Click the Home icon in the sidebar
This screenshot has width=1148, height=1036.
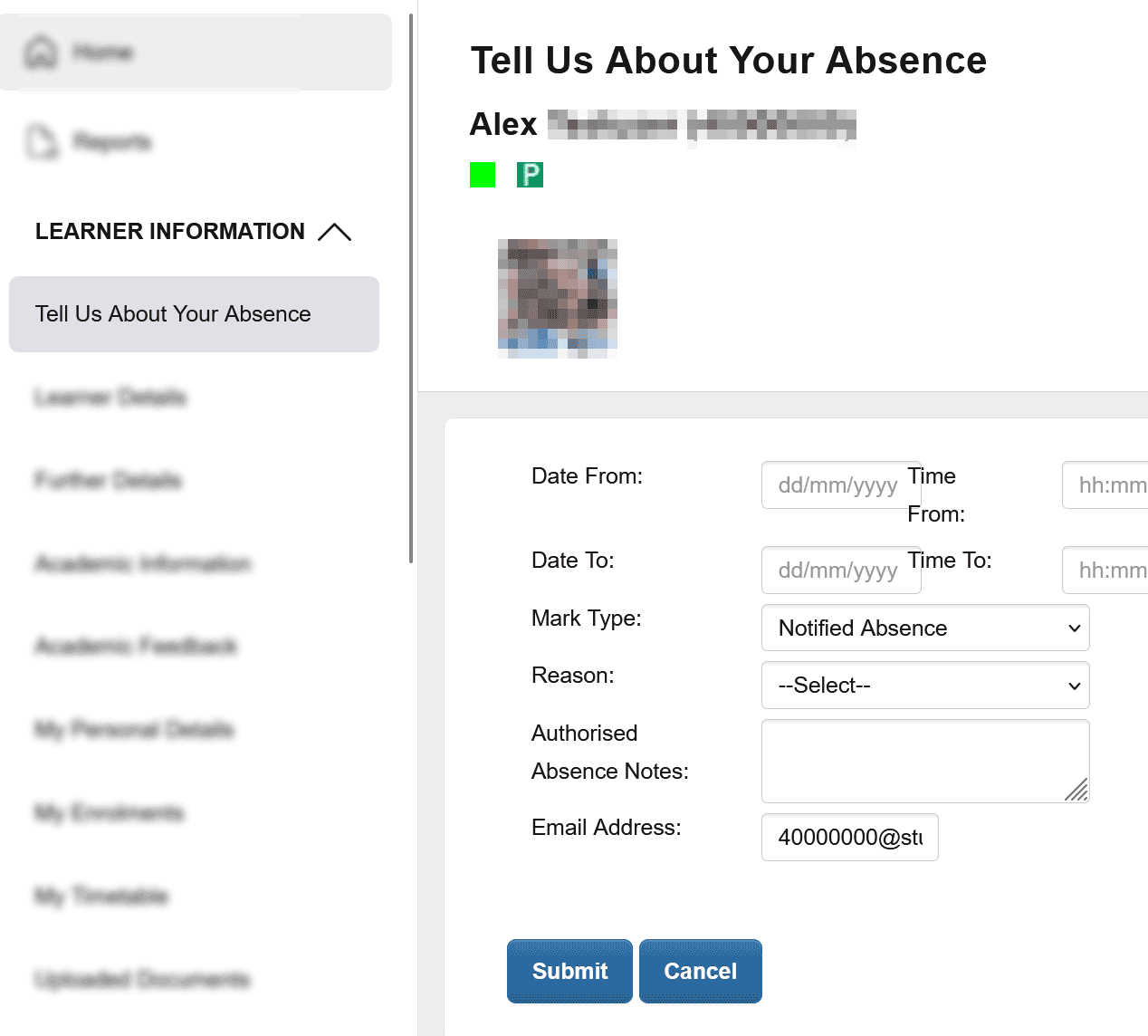pyautogui.click(x=41, y=53)
